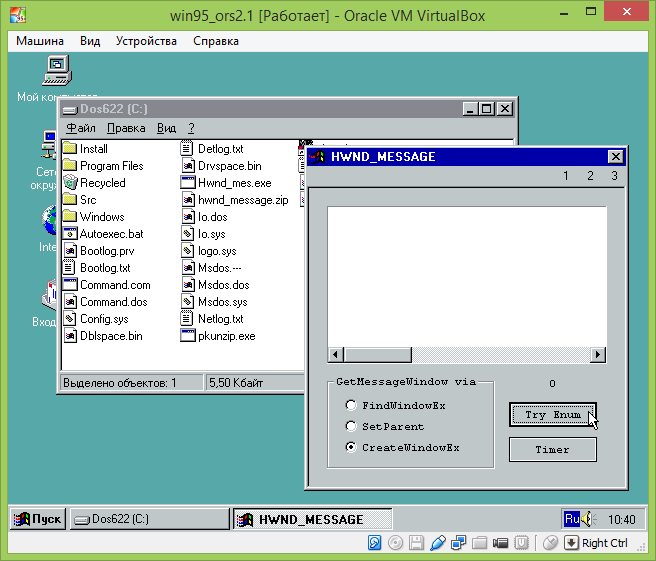This screenshot has width=656, height=561.
Task: Click the VirtualBox shared folders status icon
Action: pyautogui.click(x=479, y=543)
